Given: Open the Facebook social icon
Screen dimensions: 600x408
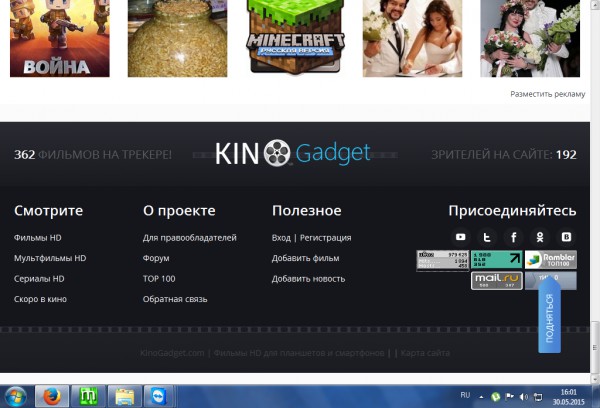Looking at the screenshot, I should (x=514, y=237).
